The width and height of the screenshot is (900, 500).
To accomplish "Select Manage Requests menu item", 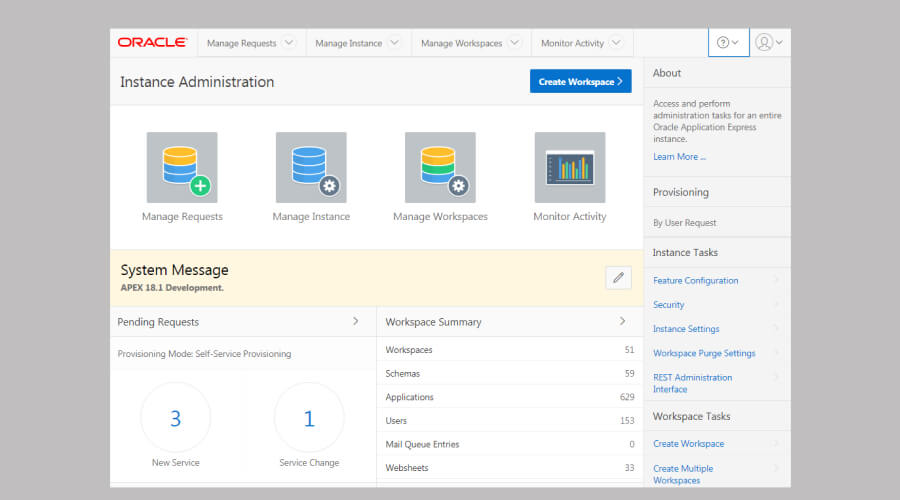I will [242, 43].
